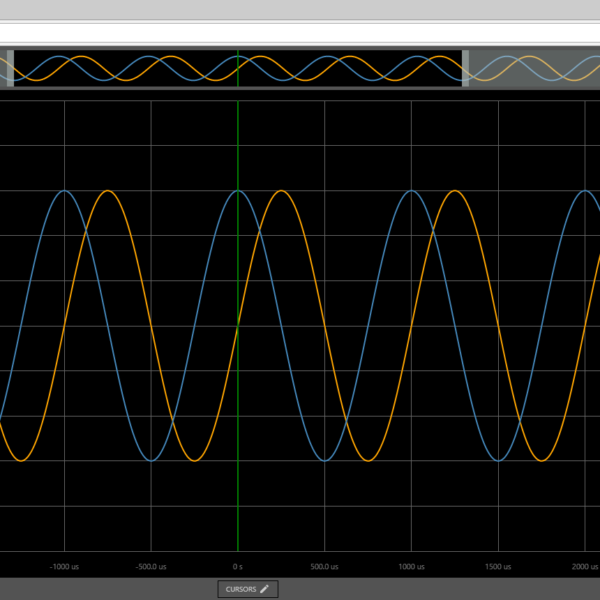Click the green trigger marker in the overview strip
The height and width of the screenshot is (600, 600).
tap(238, 68)
